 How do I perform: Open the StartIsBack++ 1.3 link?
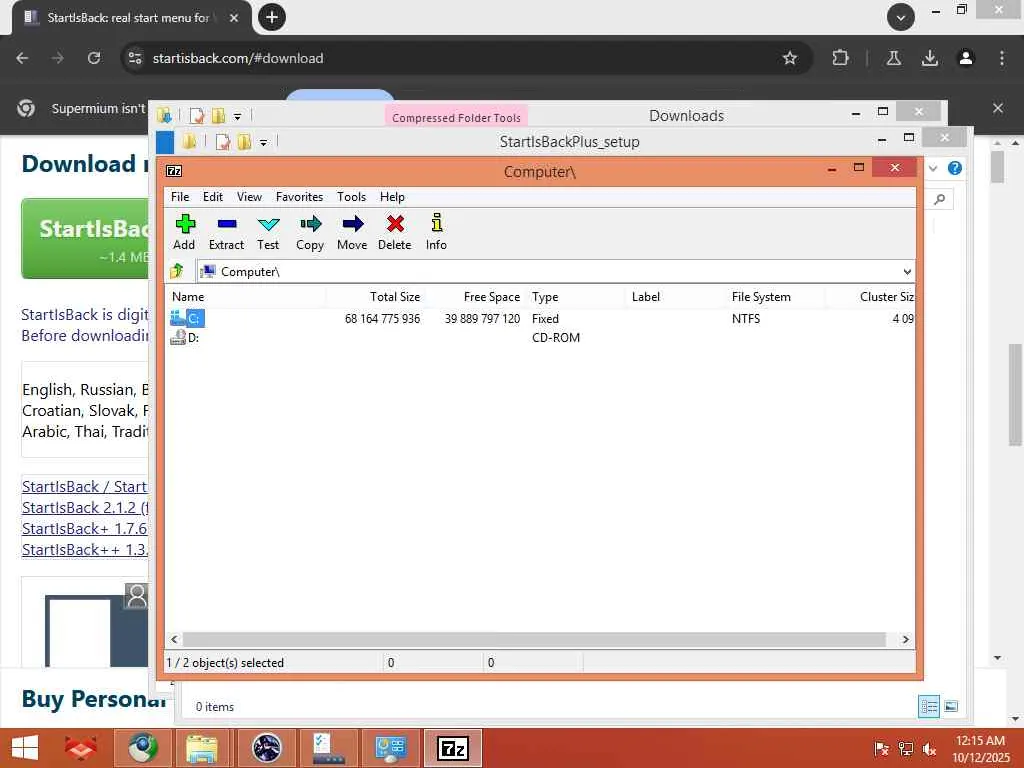click(84, 549)
